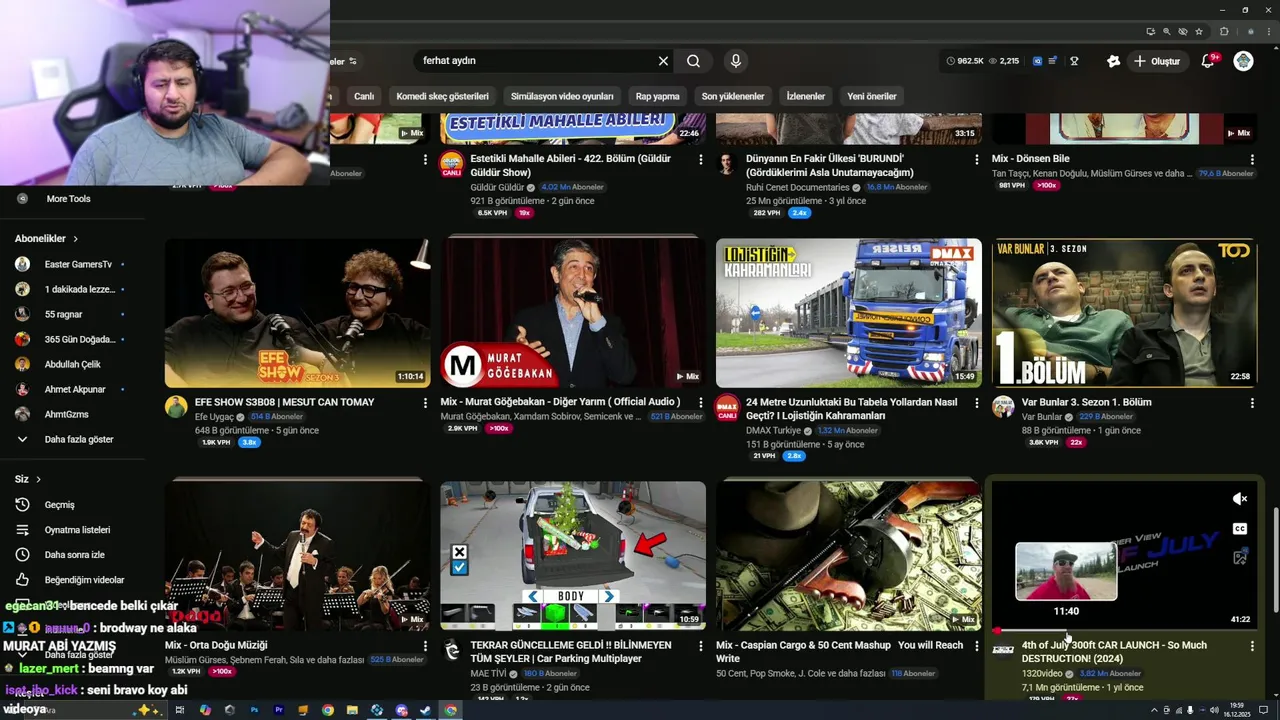
Task: Open Ahmet Akpunar subscription channel
Action: pyautogui.click(x=72, y=389)
